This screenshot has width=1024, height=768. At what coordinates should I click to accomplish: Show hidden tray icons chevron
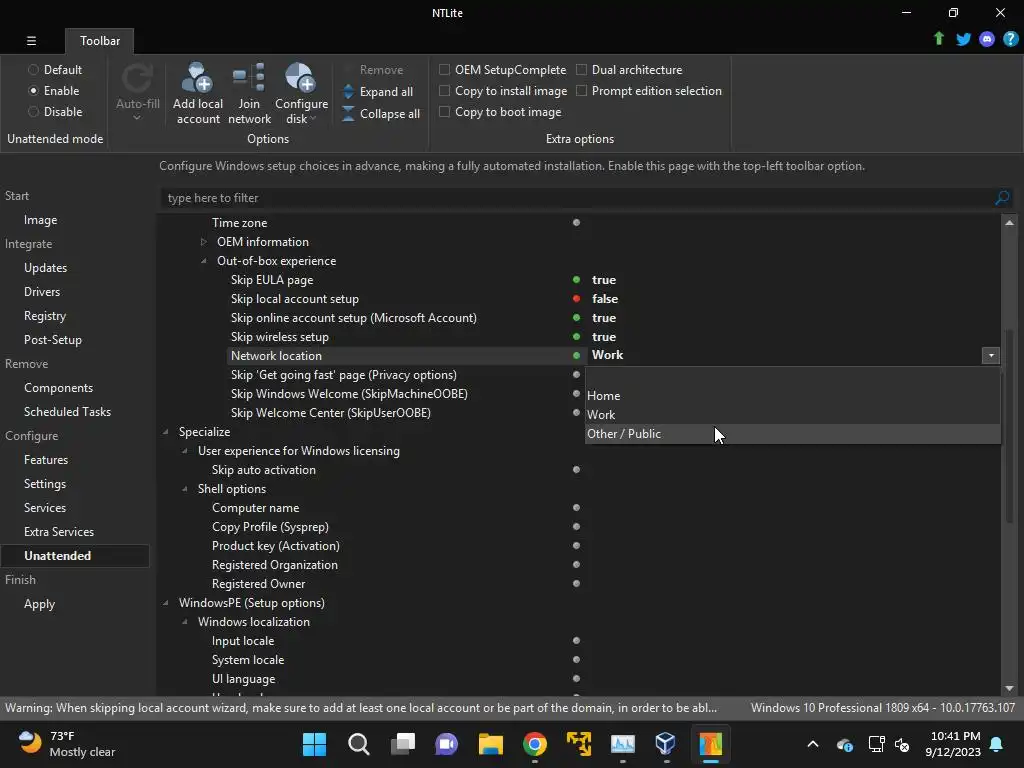(x=813, y=744)
